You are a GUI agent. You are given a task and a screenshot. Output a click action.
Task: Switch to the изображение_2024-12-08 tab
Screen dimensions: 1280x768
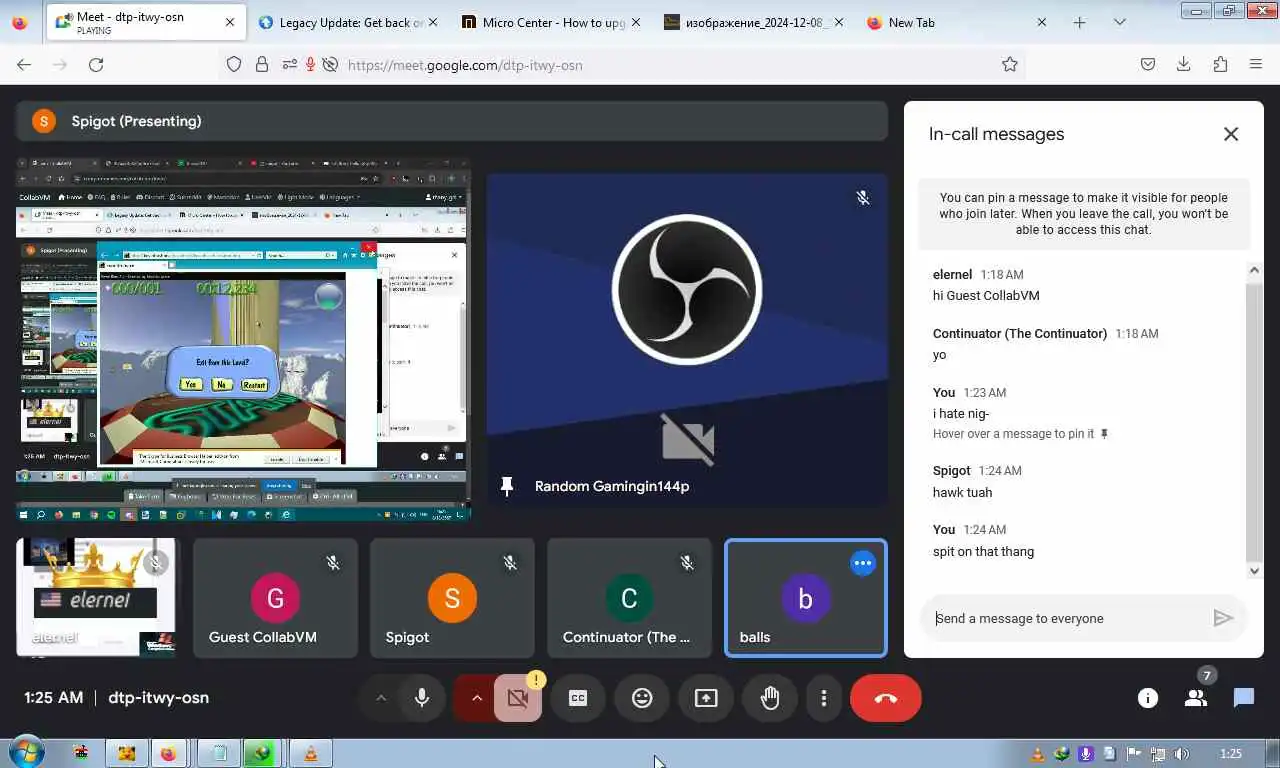(x=755, y=22)
